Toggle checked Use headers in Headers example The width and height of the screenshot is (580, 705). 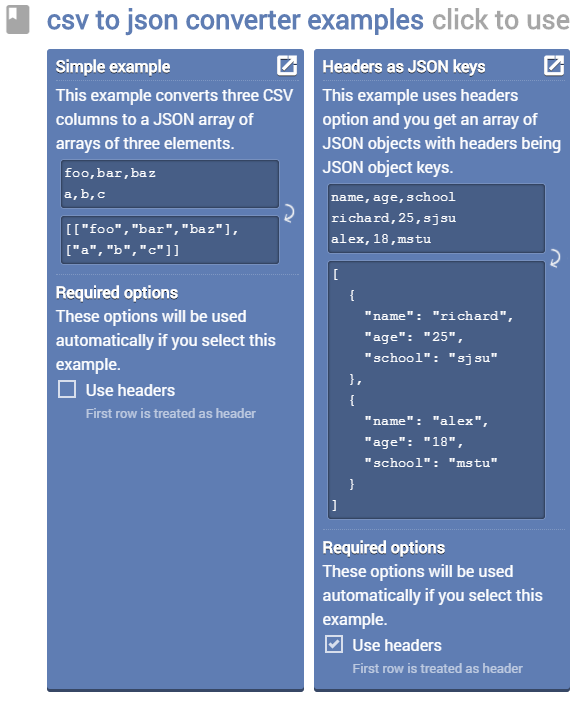tap(334, 644)
